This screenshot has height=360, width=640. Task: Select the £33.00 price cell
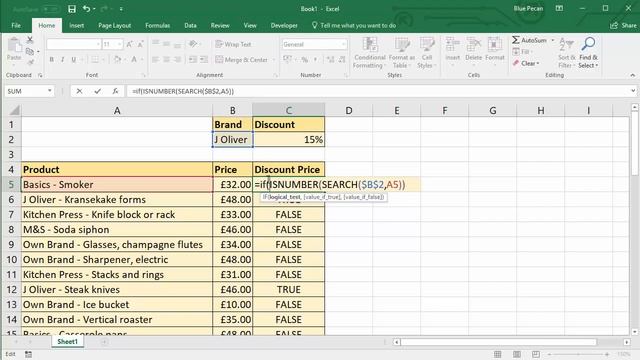coord(232,214)
